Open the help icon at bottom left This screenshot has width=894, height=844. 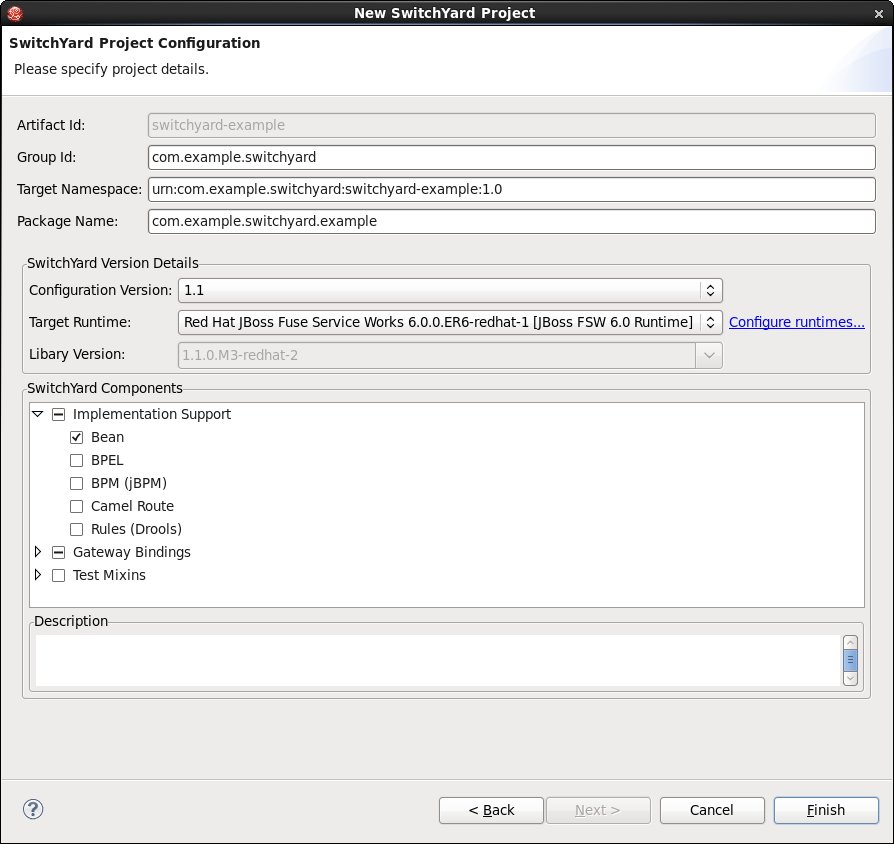coord(33,809)
